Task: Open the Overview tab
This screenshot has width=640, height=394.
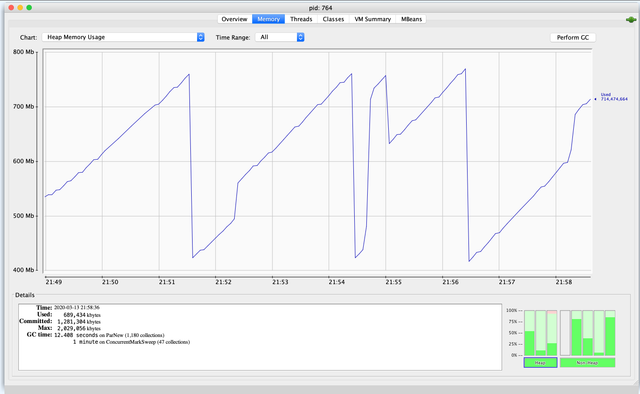Action: (x=234, y=19)
